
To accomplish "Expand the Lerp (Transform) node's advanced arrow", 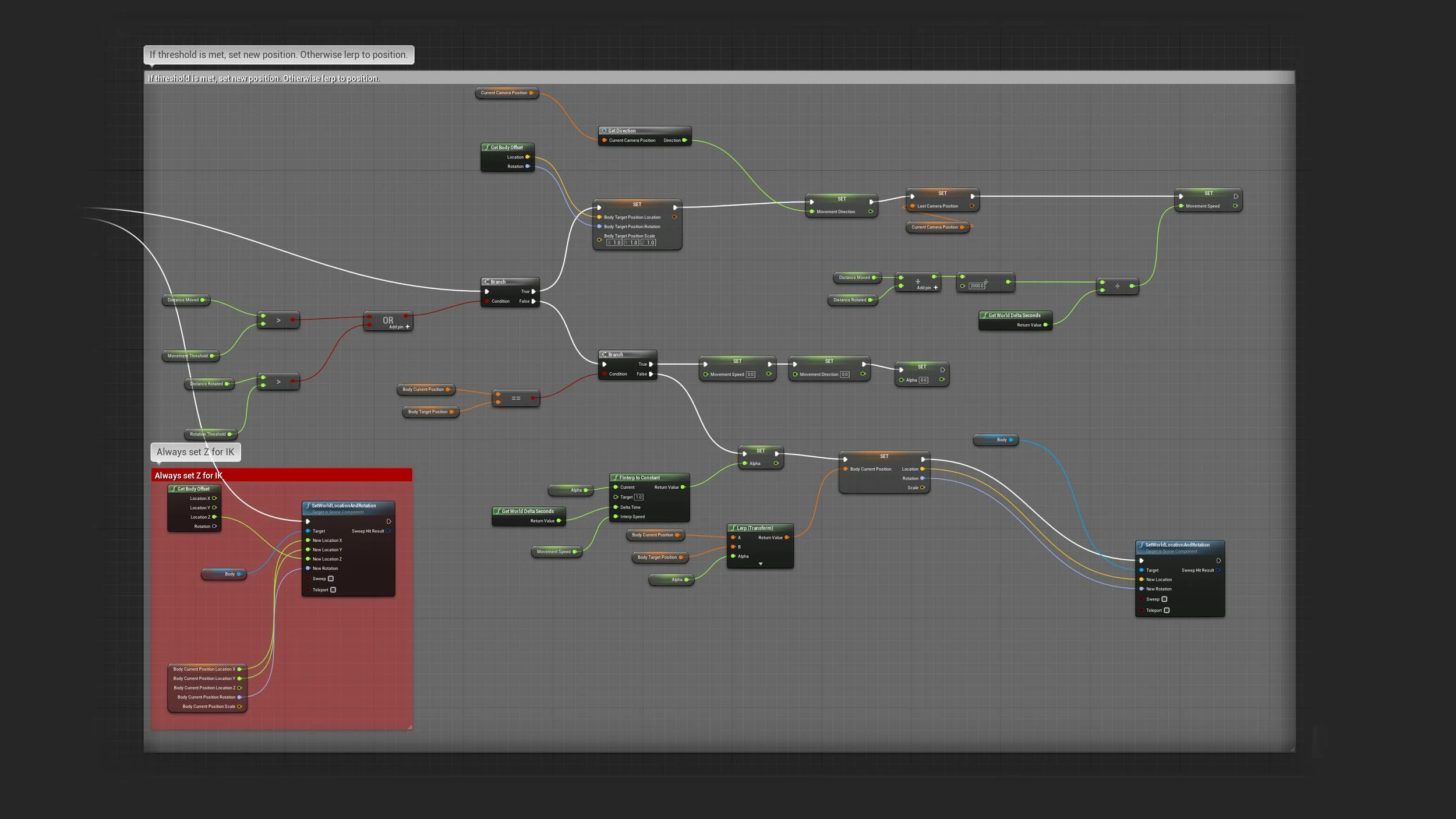I will tap(761, 564).
